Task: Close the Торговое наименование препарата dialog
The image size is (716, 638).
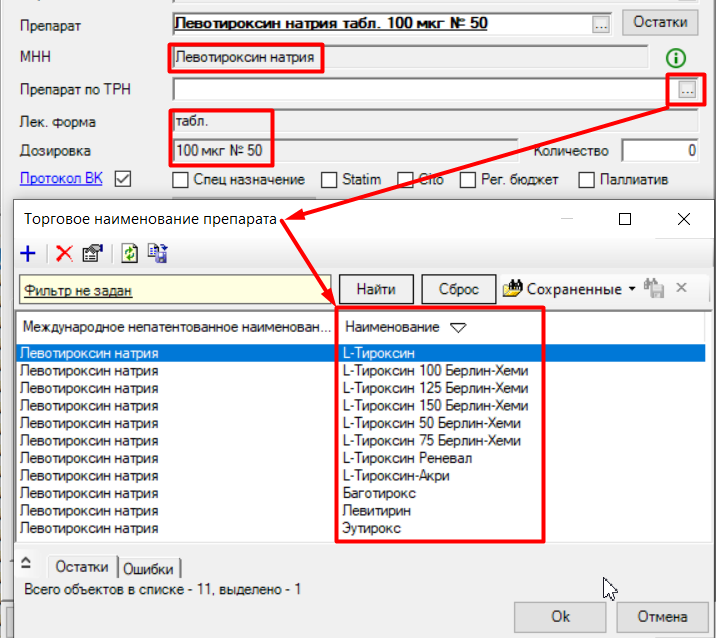Action: point(684,219)
